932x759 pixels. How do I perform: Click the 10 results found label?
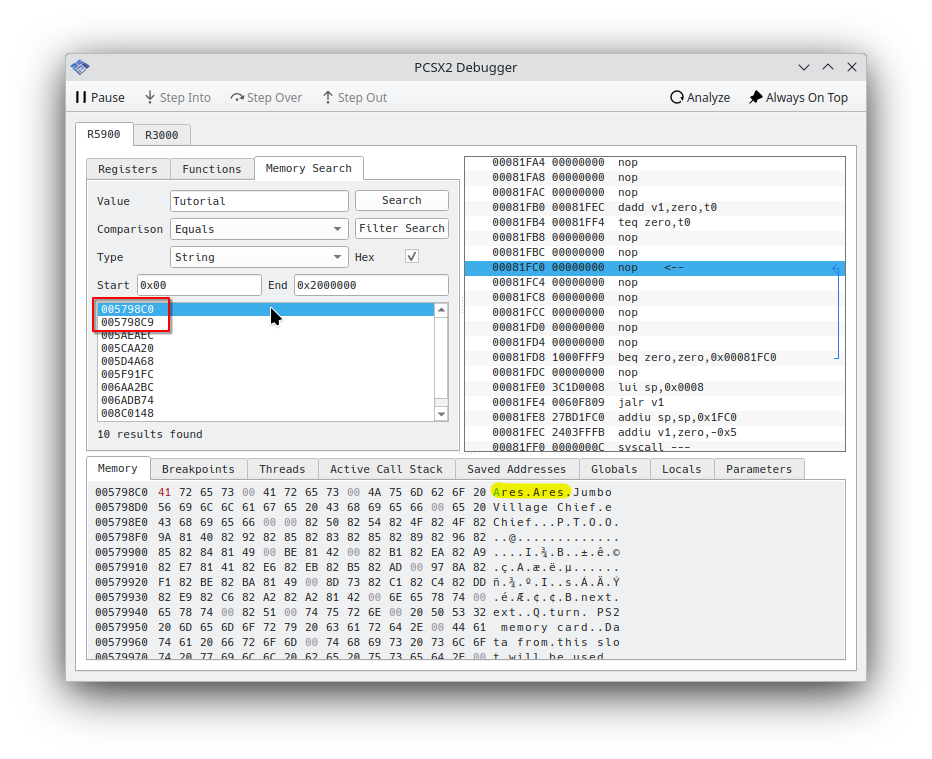150,434
